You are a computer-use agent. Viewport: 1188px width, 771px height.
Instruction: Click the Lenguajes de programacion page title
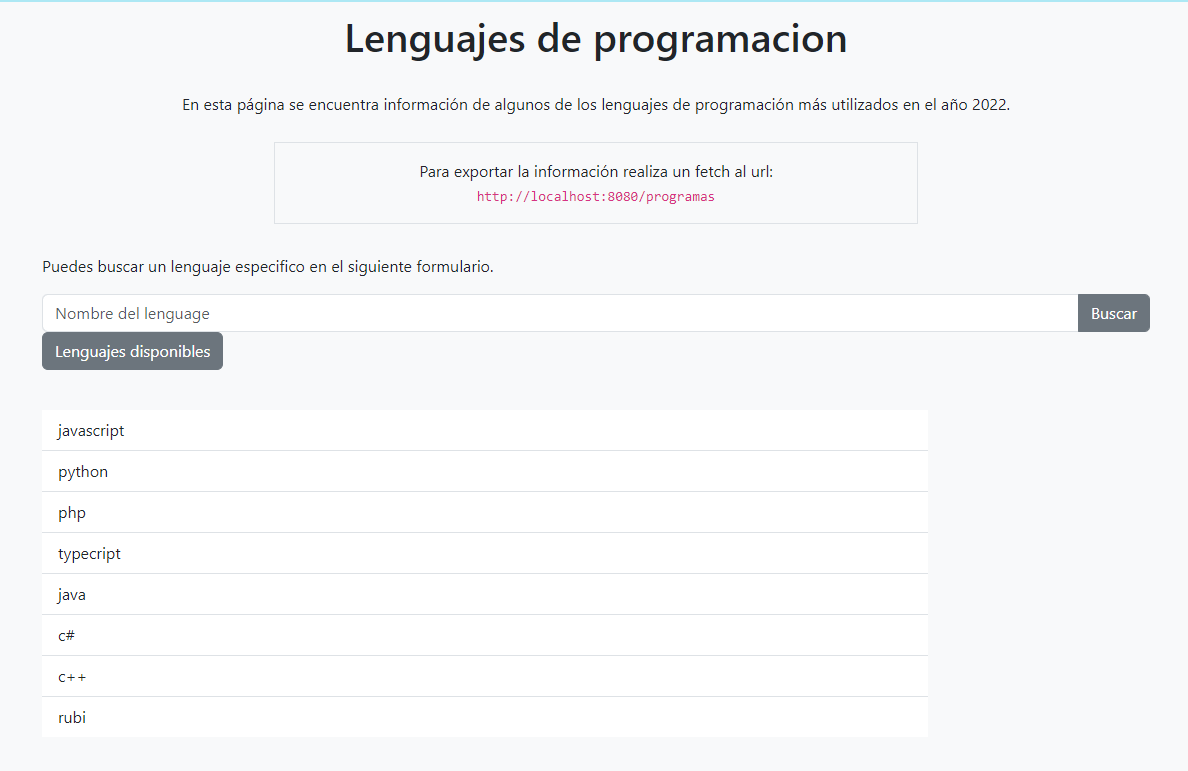click(595, 39)
